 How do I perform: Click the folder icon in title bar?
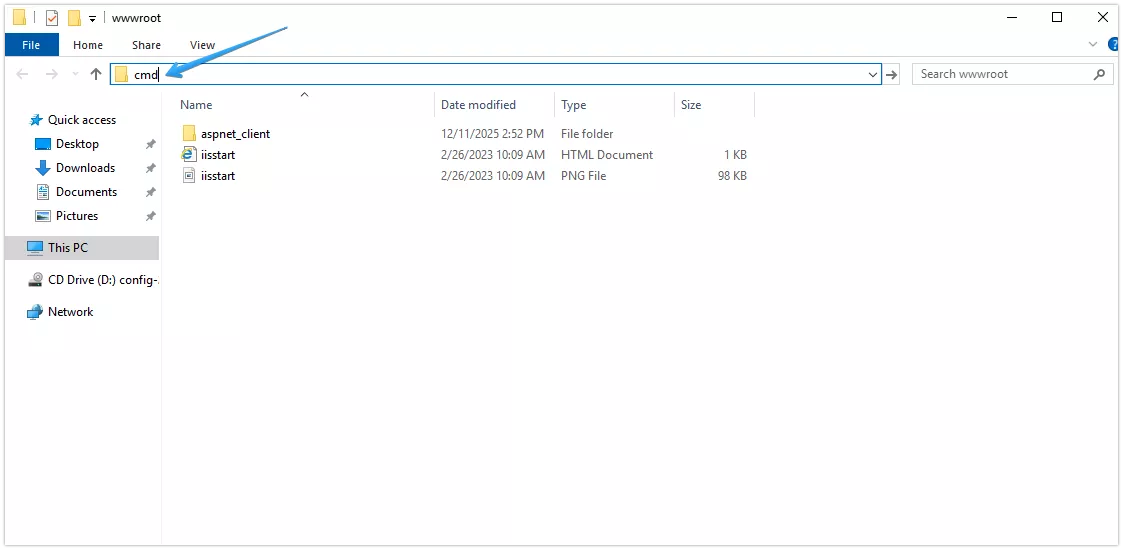point(19,17)
